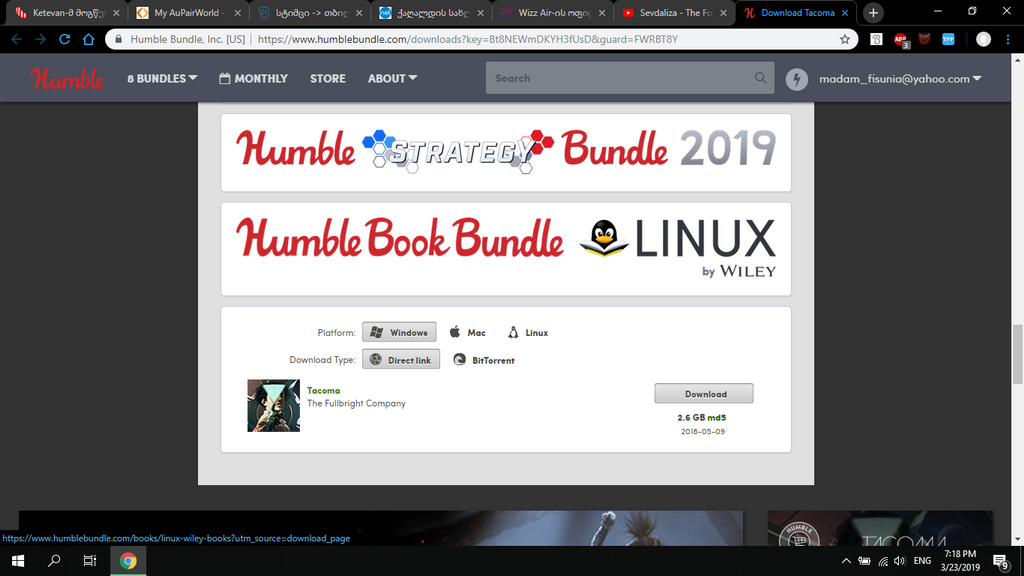Image resolution: width=1024 pixels, height=576 pixels.
Task: Open the Chrome three-dot menu
Action: (x=1008, y=39)
